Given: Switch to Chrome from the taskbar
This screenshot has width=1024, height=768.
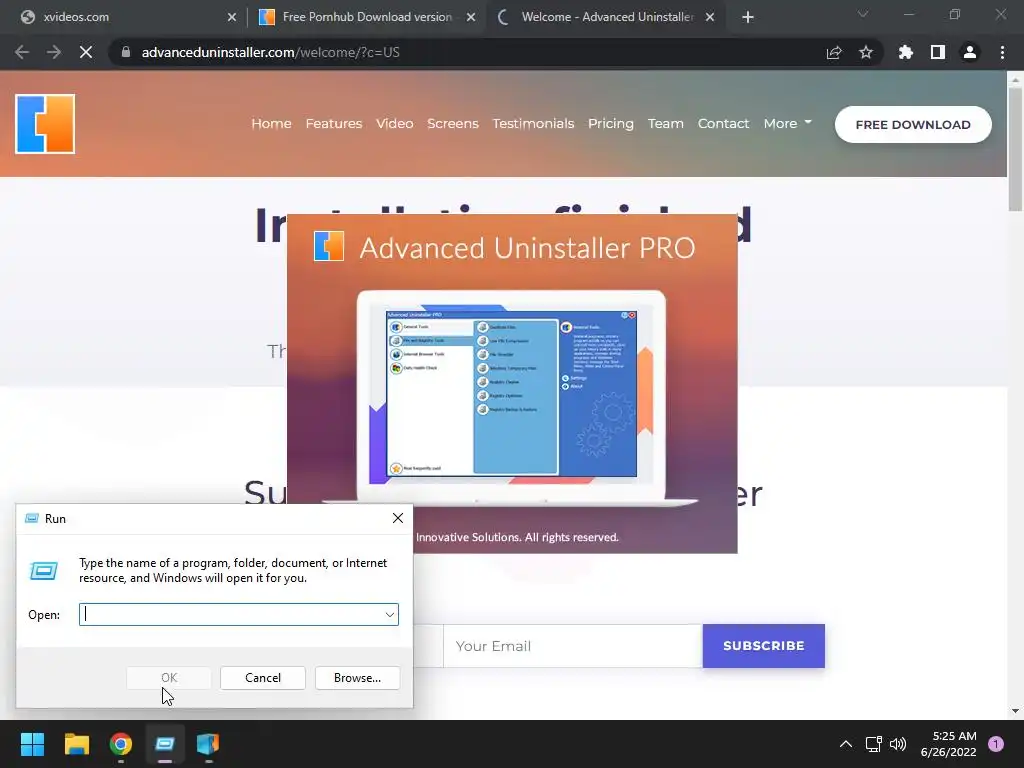Looking at the screenshot, I should 121,744.
